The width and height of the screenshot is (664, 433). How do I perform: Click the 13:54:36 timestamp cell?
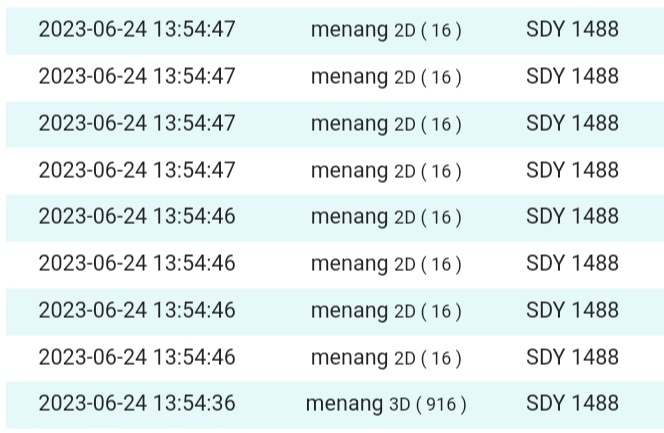point(137,403)
